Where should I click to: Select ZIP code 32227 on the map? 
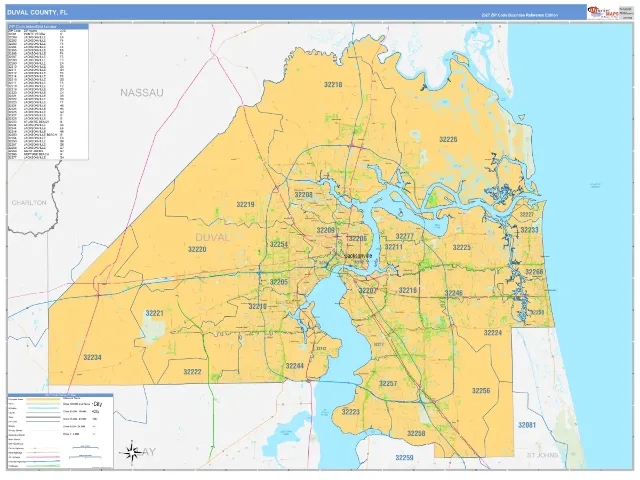pyautogui.click(x=527, y=214)
